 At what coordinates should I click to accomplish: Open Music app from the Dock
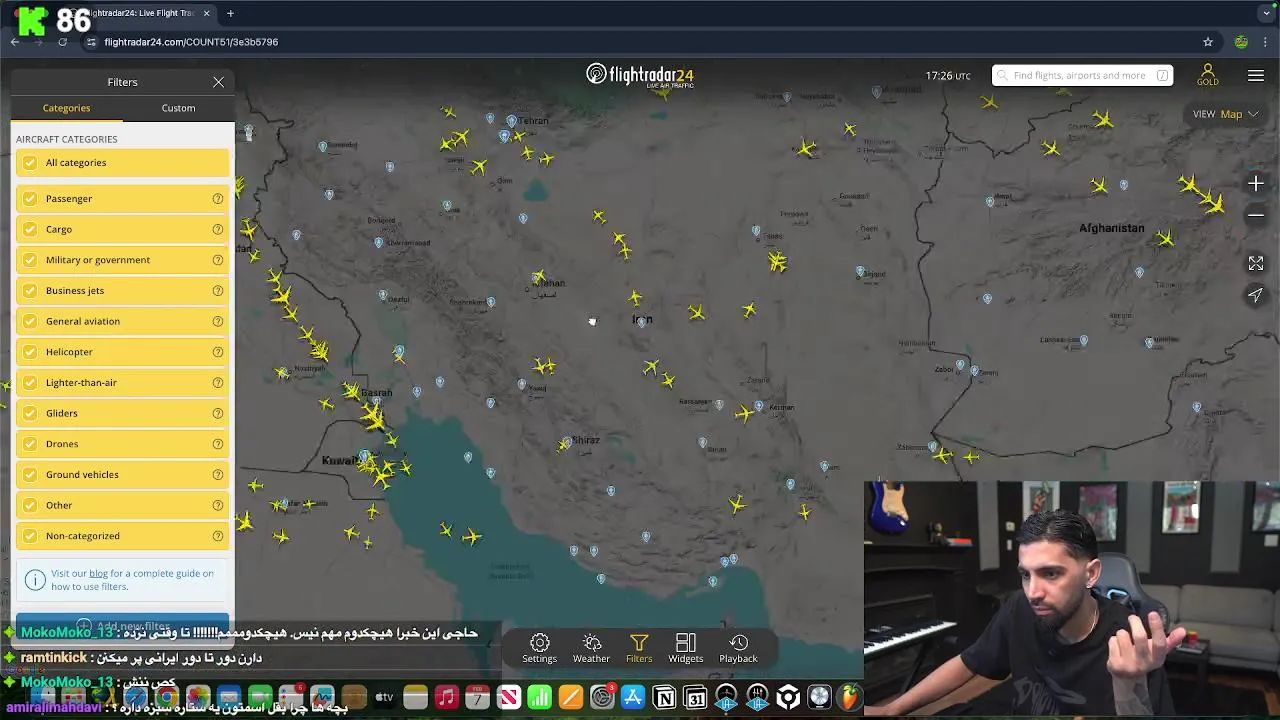[446, 697]
